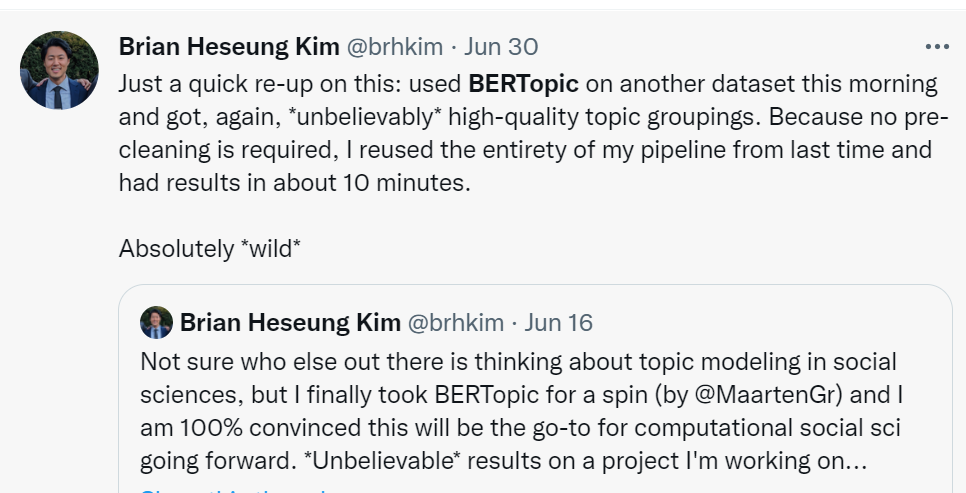Click the @brhkim handle on main tweet
The width and height of the screenshot is (966, 493).
pos(395,47)
